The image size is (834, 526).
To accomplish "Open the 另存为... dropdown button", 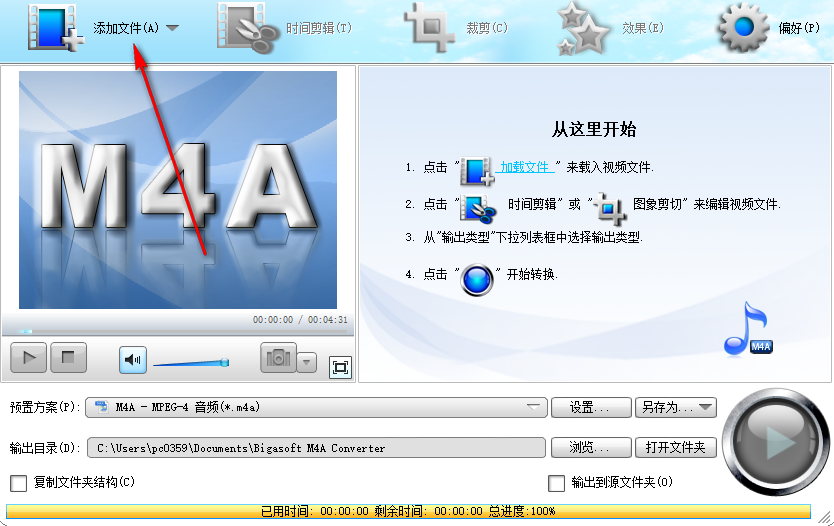I will point(675,408).
